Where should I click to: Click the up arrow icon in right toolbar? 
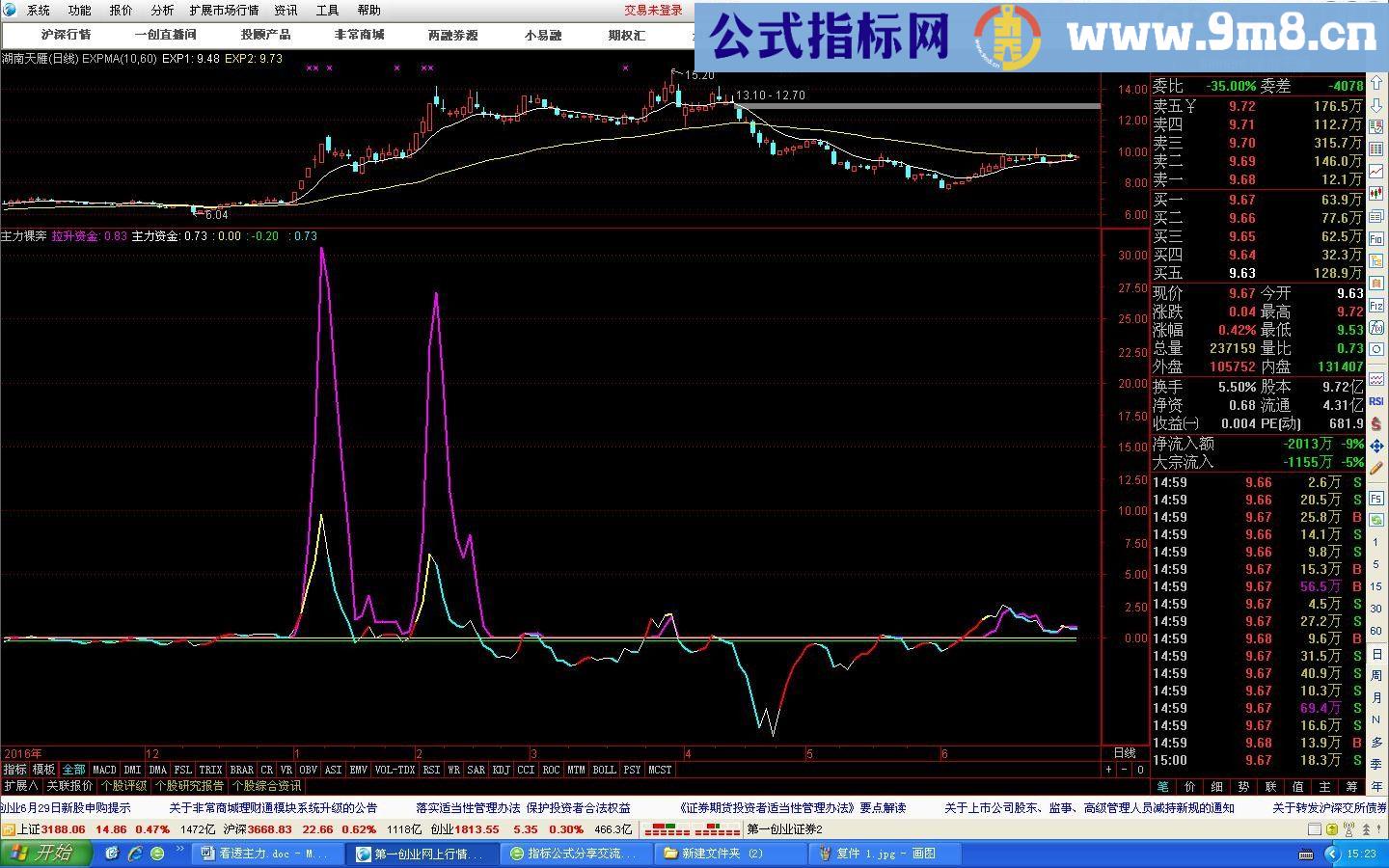(x=1376, y=83)
